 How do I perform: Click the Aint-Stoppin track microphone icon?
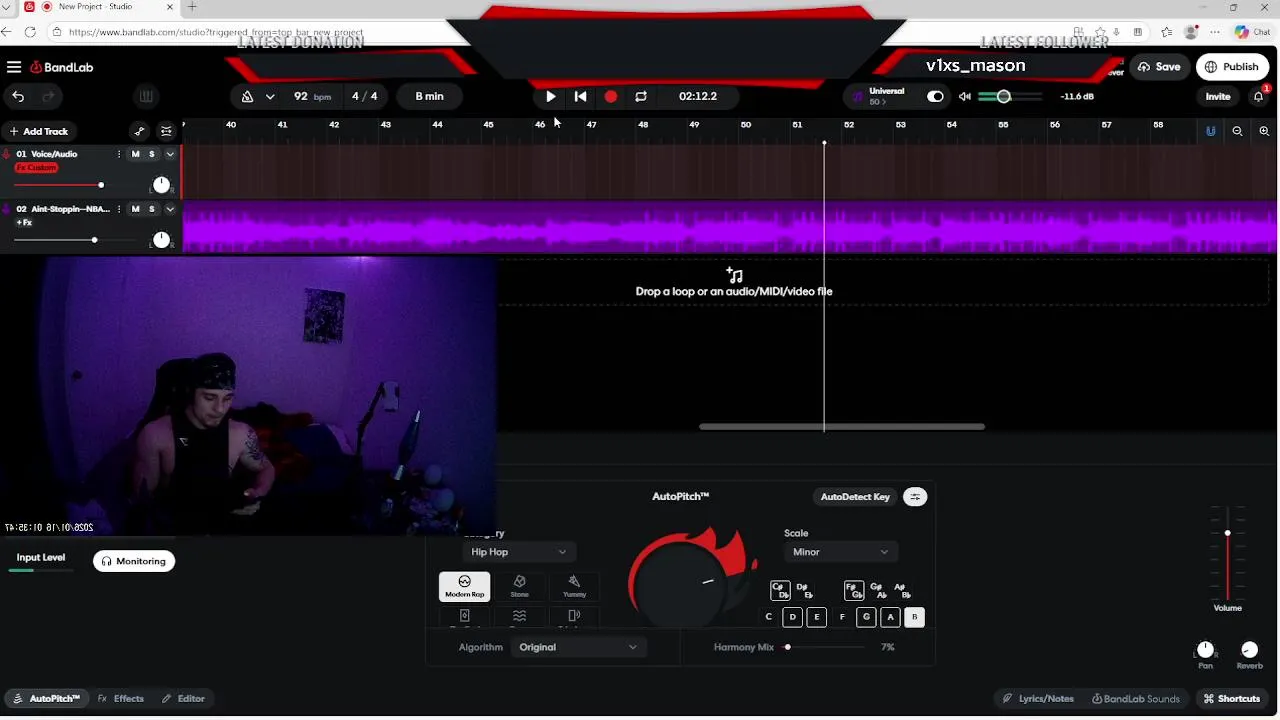click(x=7, y=209)
